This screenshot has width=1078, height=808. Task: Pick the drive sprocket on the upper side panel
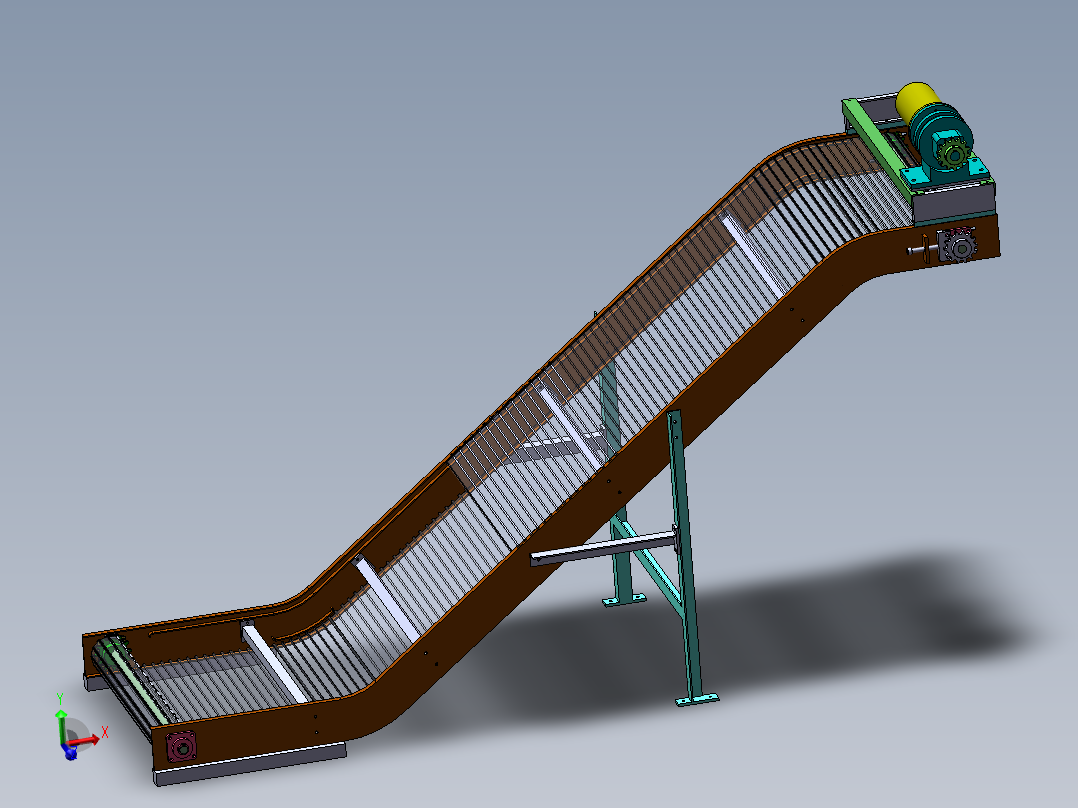point(959,246)
